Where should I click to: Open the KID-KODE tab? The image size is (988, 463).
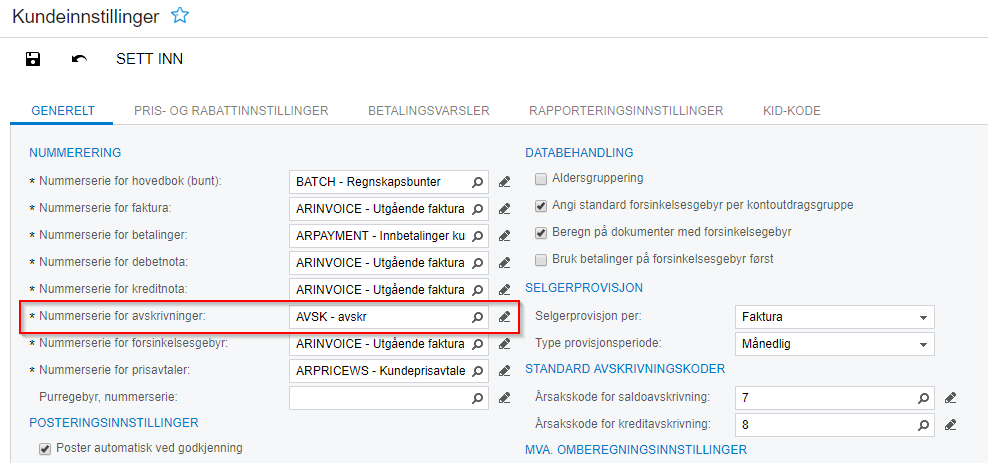(791, 111)
